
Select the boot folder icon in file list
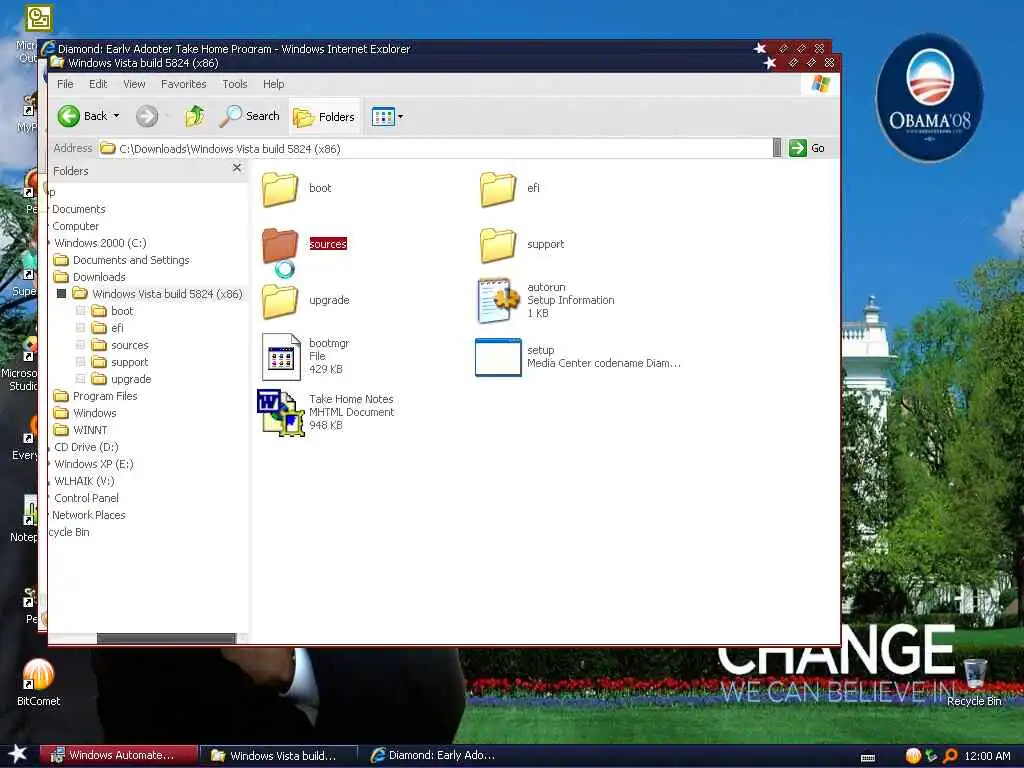point(280,189)
